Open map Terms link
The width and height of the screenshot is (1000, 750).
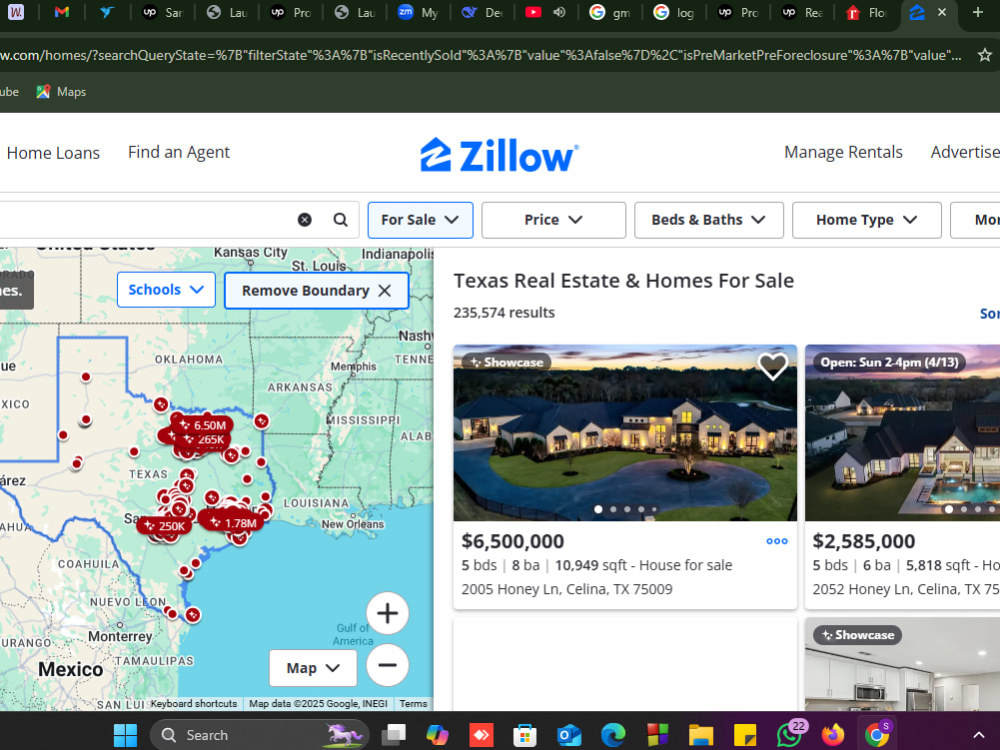coord(413,703)
